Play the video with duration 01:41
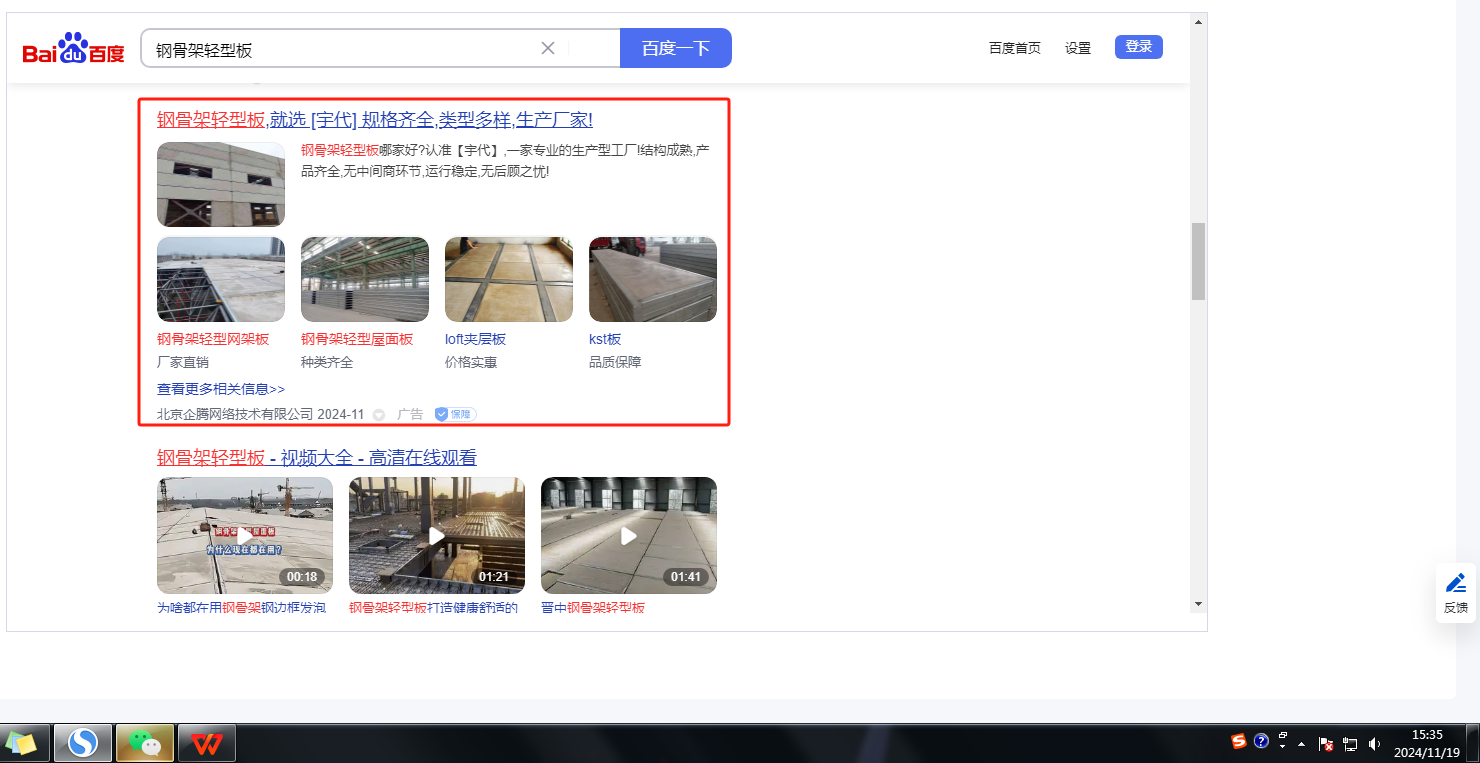Image resolution: width=1480 pixels, height=763 pixels. (629, 535)
